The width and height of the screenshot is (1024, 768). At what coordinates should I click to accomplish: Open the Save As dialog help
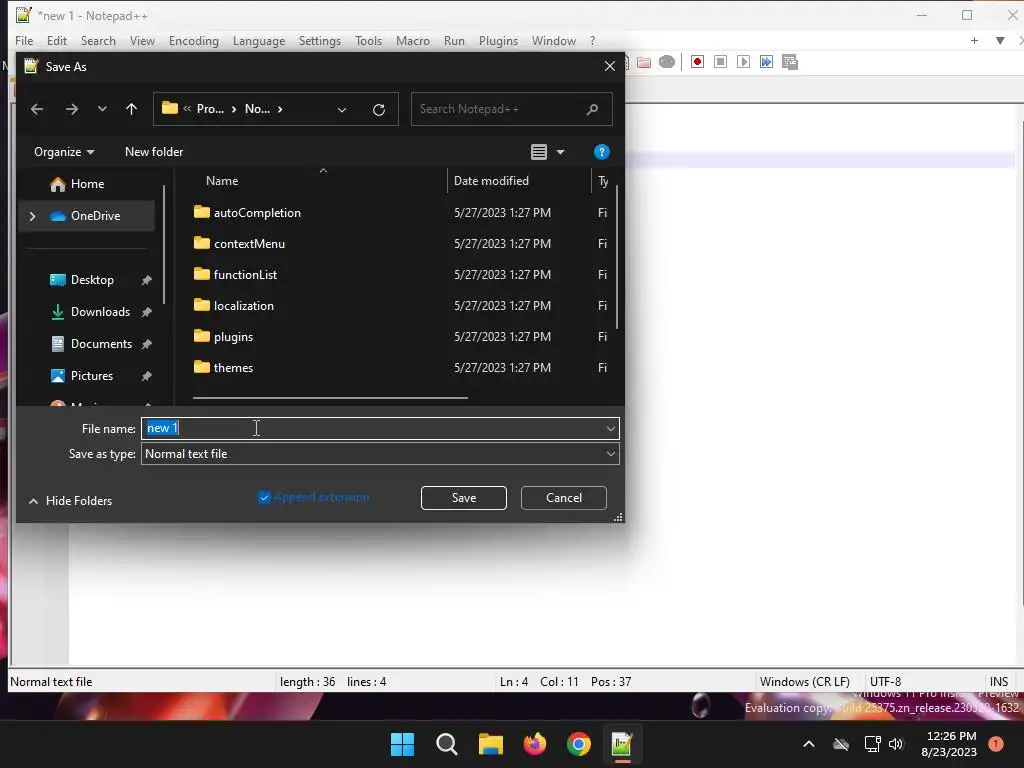pyautogui.click(x=601, y=152)
